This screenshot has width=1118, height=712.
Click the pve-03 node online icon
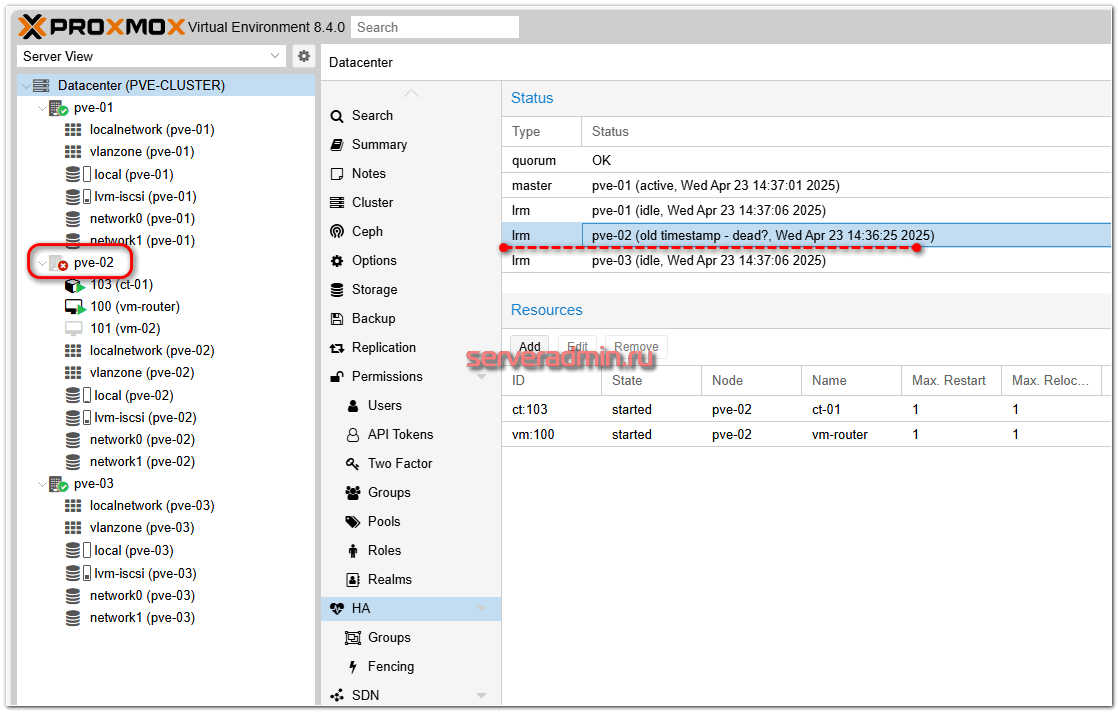pos(58,484)
